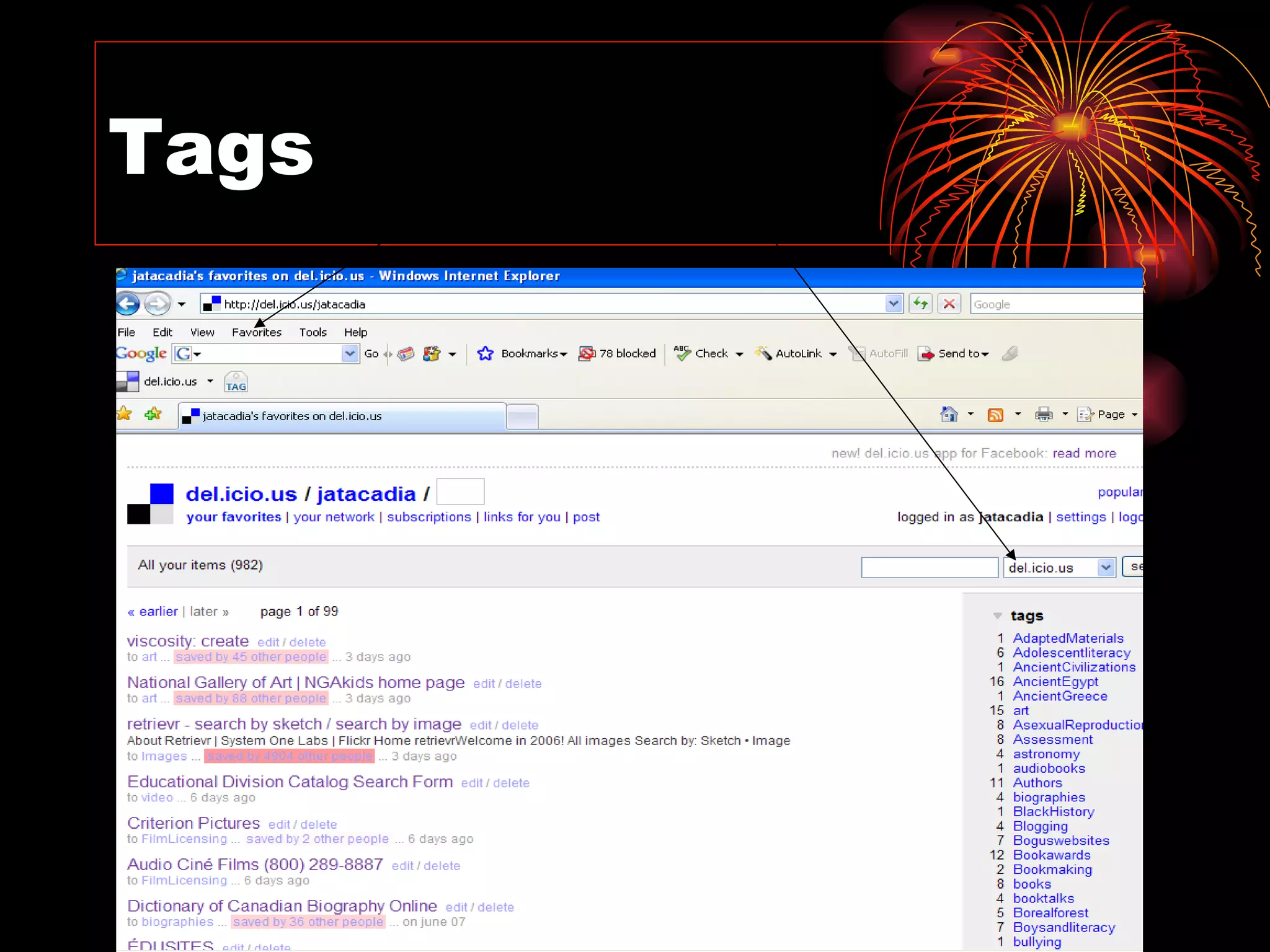The width and height of the screenshot is (1270, 952).
Task: Open the Edit menu
Action: (x=162, y=332)
